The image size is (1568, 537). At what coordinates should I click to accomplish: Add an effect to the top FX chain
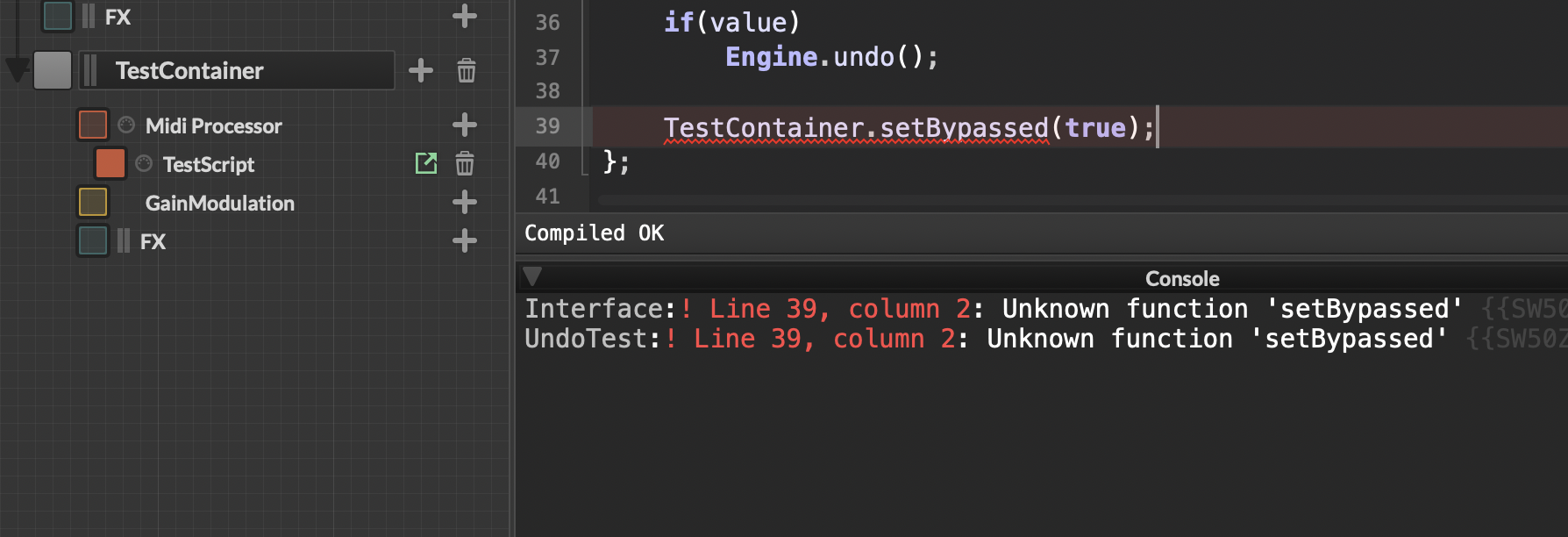(x=465, y=16)
